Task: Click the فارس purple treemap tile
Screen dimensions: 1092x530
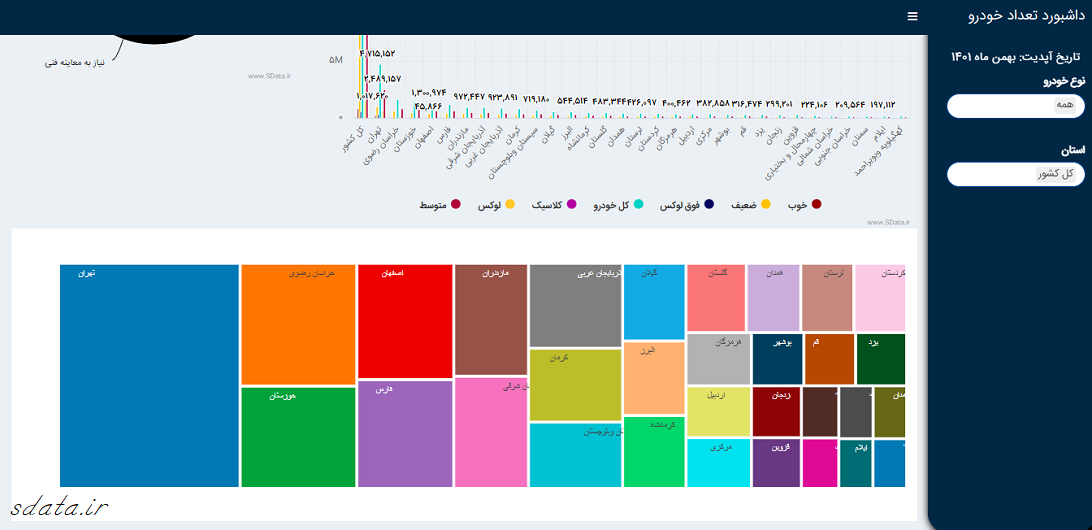Action: point(405,434)
